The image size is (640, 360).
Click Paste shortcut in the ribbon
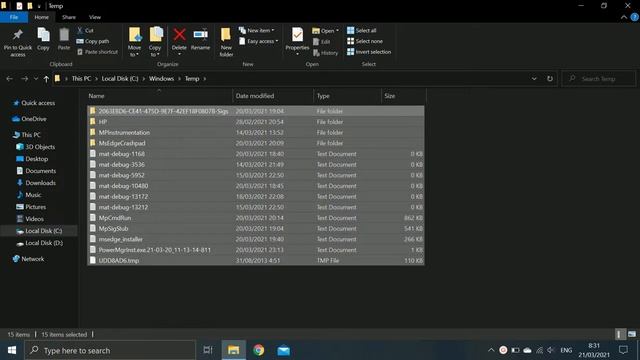click(98, 52)
